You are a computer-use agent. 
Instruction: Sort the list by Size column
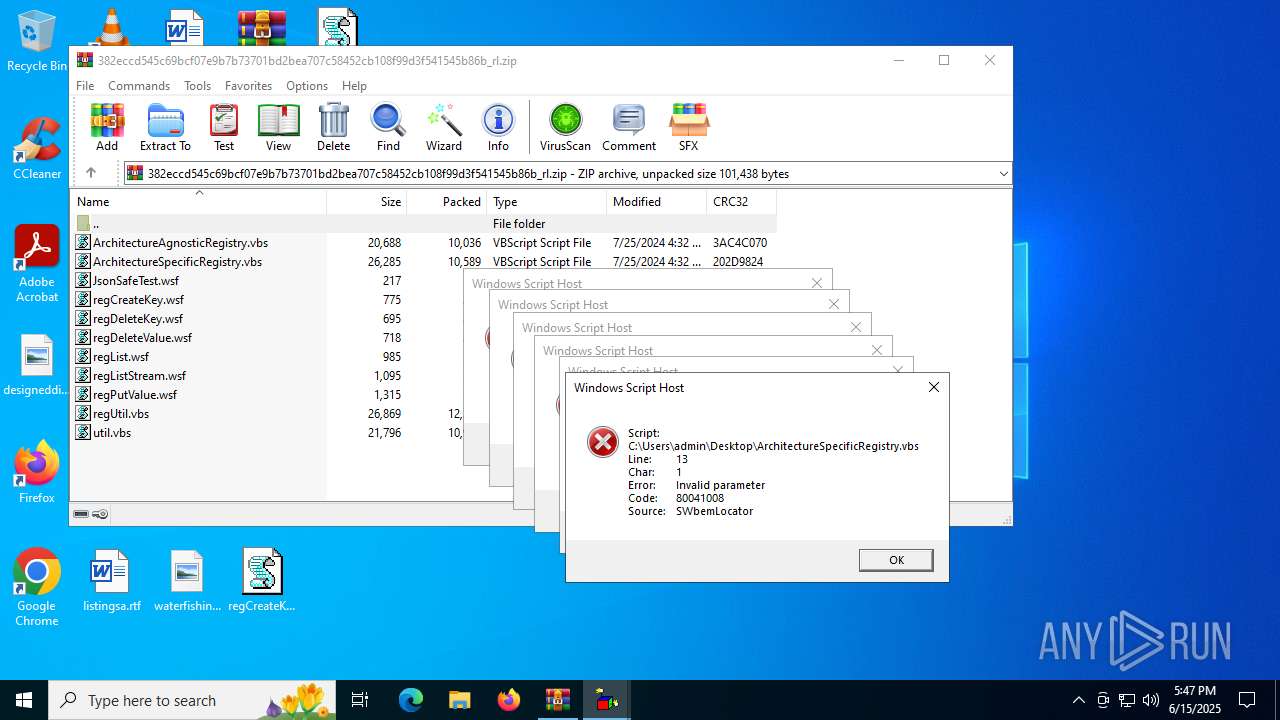[x=366, y=201]
